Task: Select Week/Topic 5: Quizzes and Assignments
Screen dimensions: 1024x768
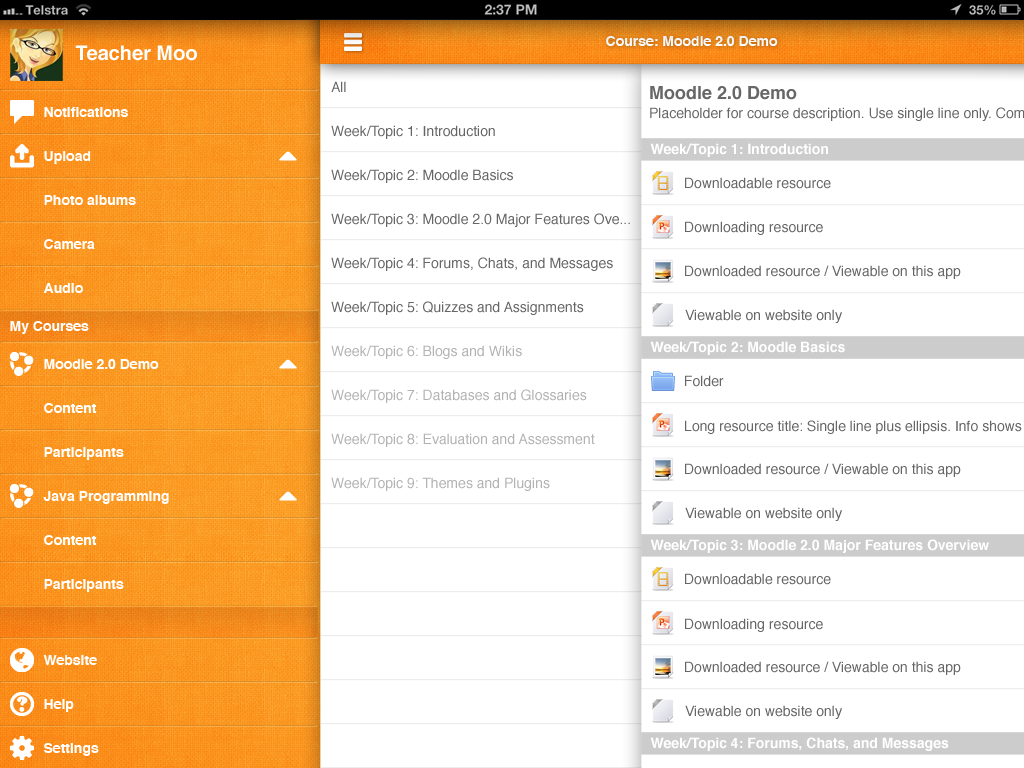Action: tap(481, 307)
